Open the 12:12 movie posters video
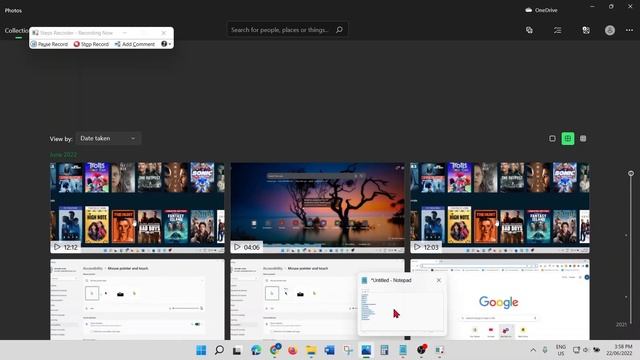Image resolution: width=640 pixels, height=360 pixels. click(x=137, y=208)
